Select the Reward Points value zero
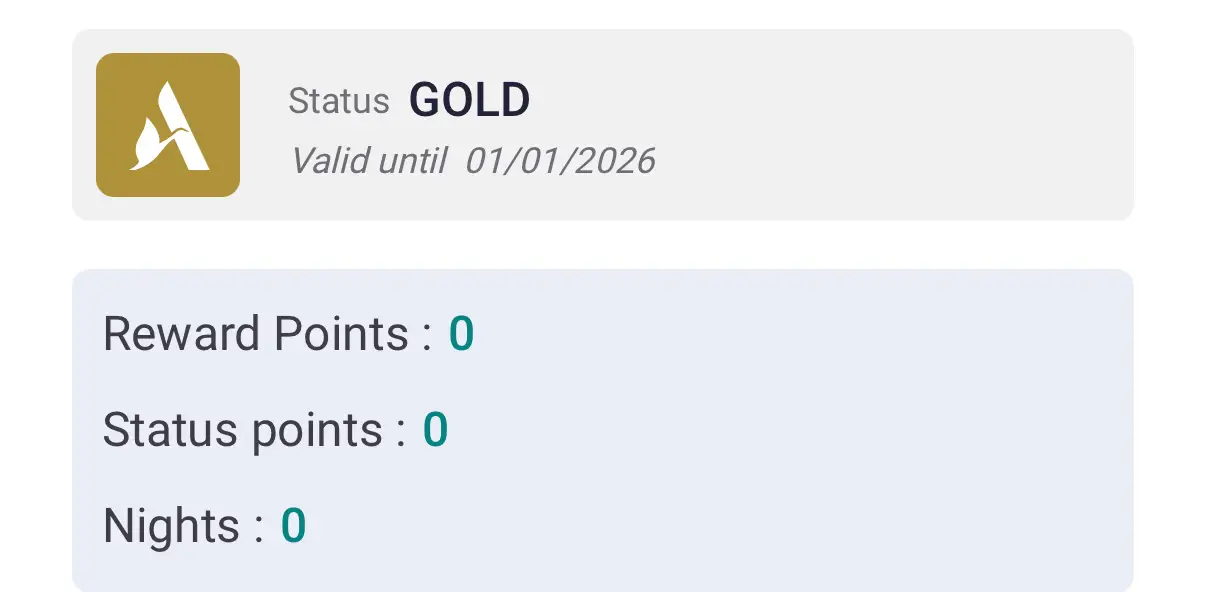 click(x=461, y=334)
